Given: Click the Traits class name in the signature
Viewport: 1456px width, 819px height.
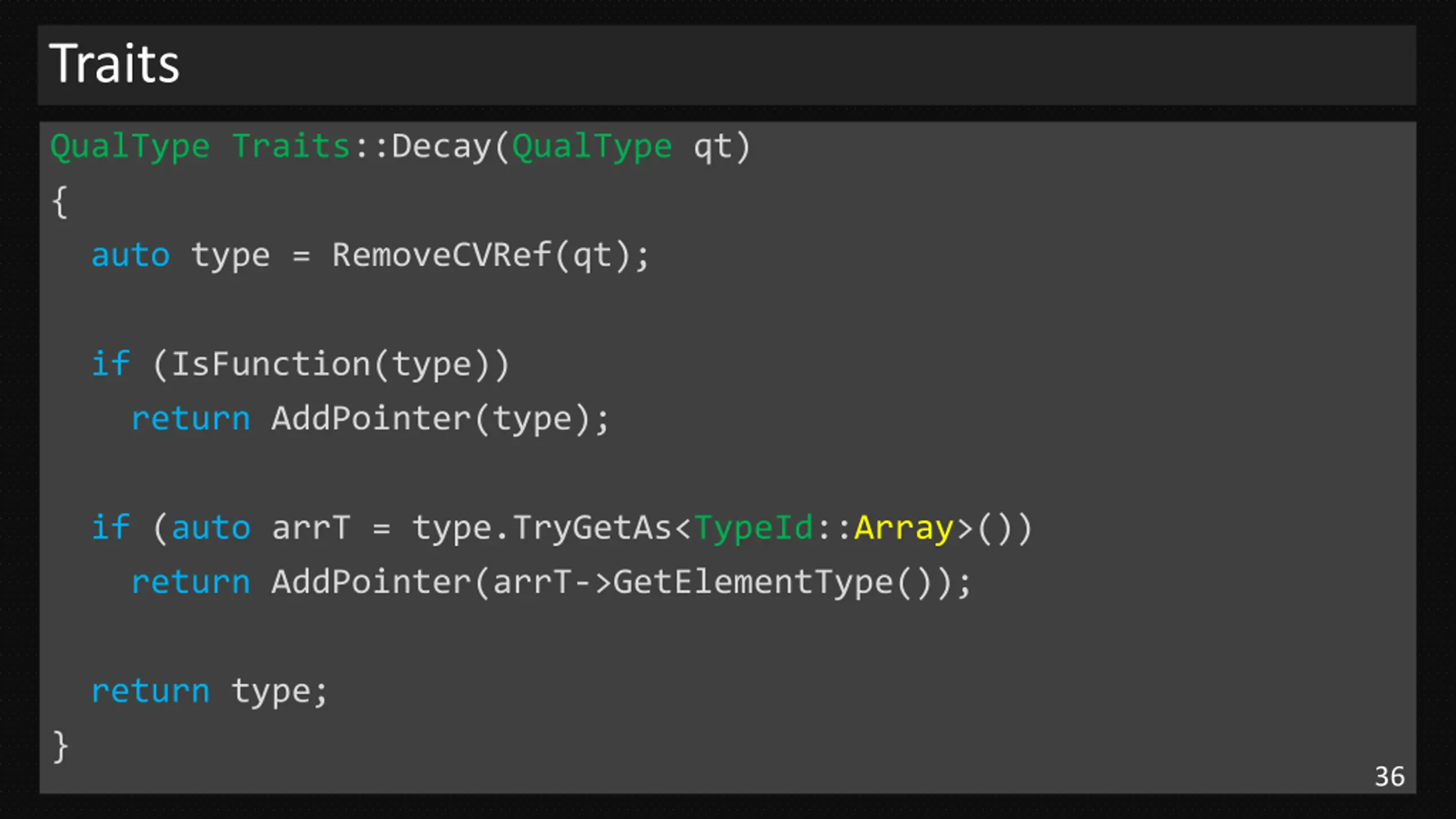Looking at the screenshot, I should click(x=291, y=146).
